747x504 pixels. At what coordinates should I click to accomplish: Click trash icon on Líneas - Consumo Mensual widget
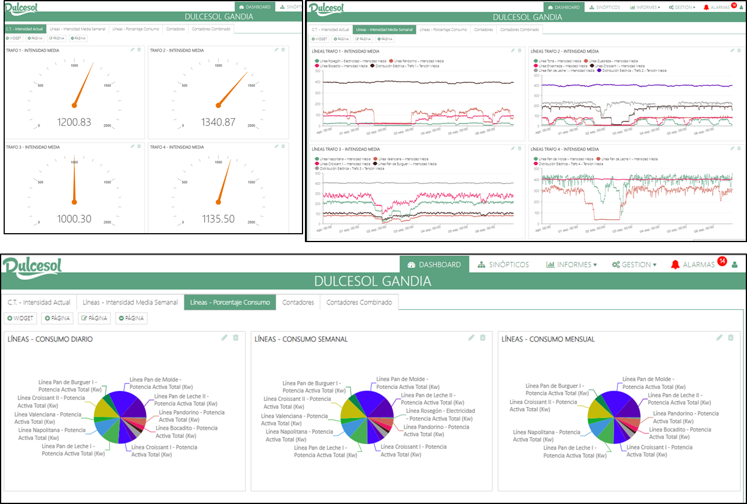coord(731,338)
